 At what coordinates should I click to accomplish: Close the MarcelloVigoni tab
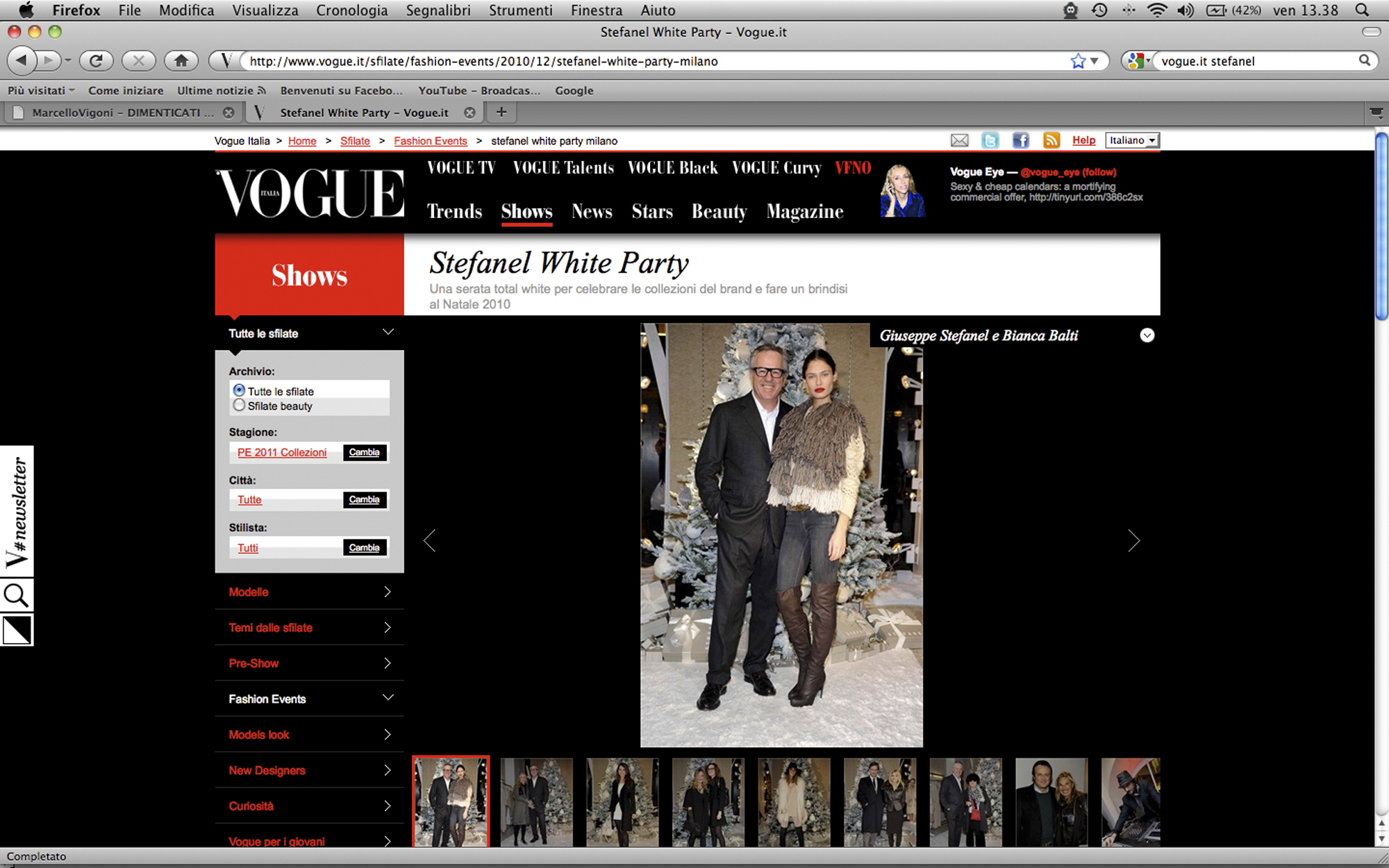pyautogui.click(x=228, y=112)
